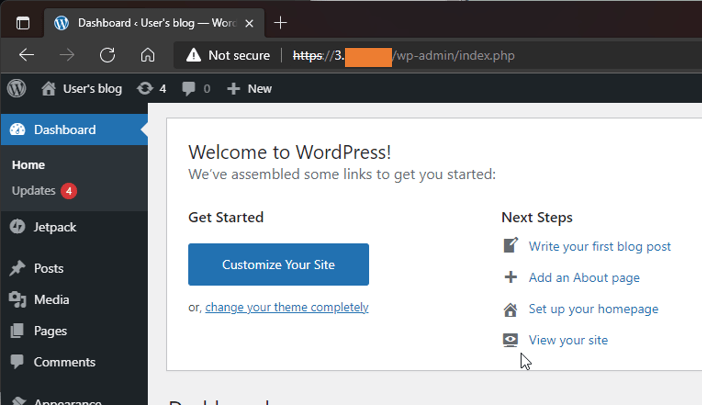Click the Media library icon
Screen dimensions: 702x405
(17, 299)
